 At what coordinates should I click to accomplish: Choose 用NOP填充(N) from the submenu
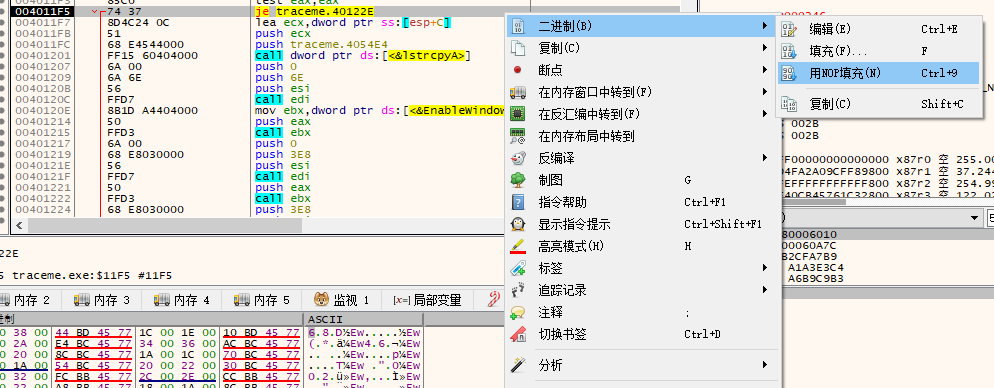coord(879,73)
